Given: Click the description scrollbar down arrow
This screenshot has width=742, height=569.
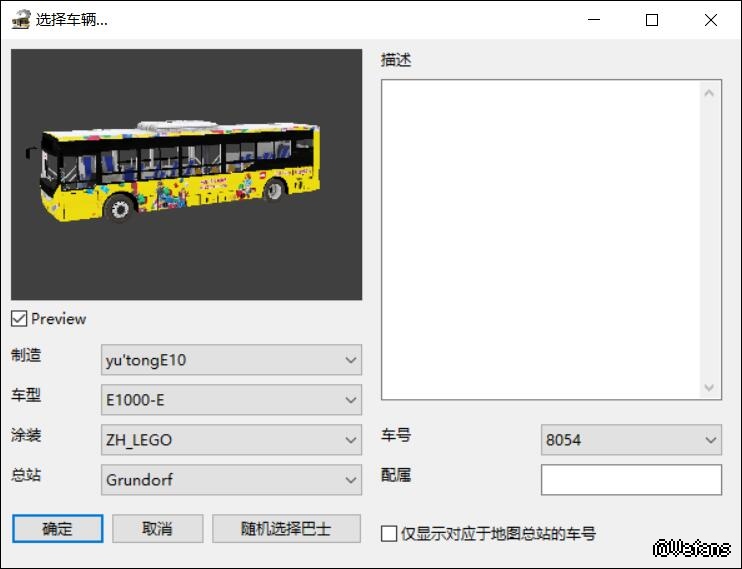Looking at the screenshot, I should pos(710,387).
